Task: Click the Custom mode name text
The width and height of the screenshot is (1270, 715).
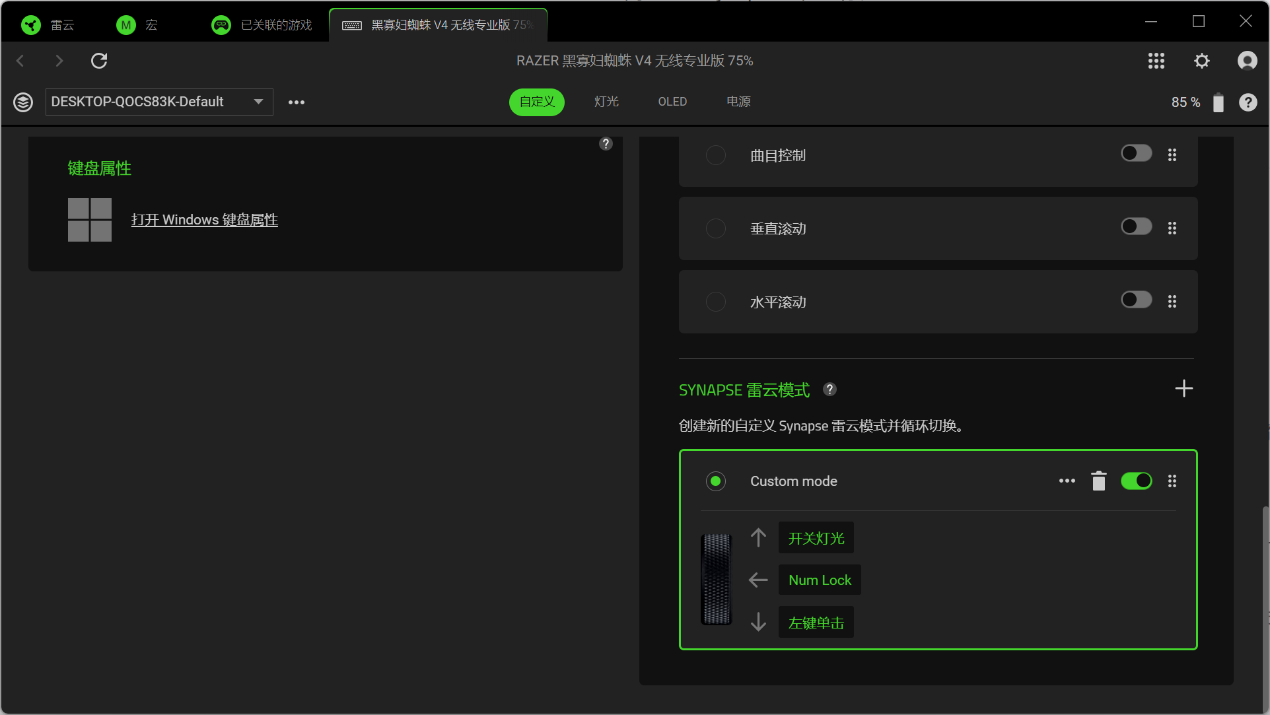Action: pyautogui.click(x=794, y=481)
